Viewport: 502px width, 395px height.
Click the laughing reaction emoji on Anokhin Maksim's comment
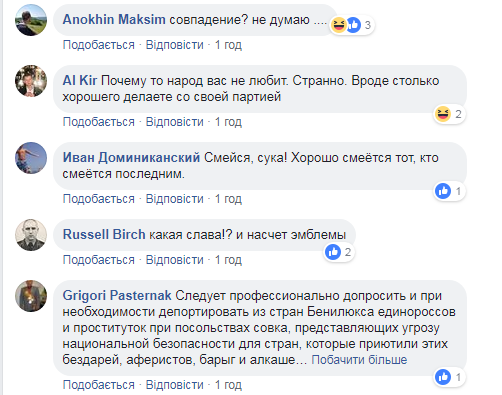(x=339, y=25)
